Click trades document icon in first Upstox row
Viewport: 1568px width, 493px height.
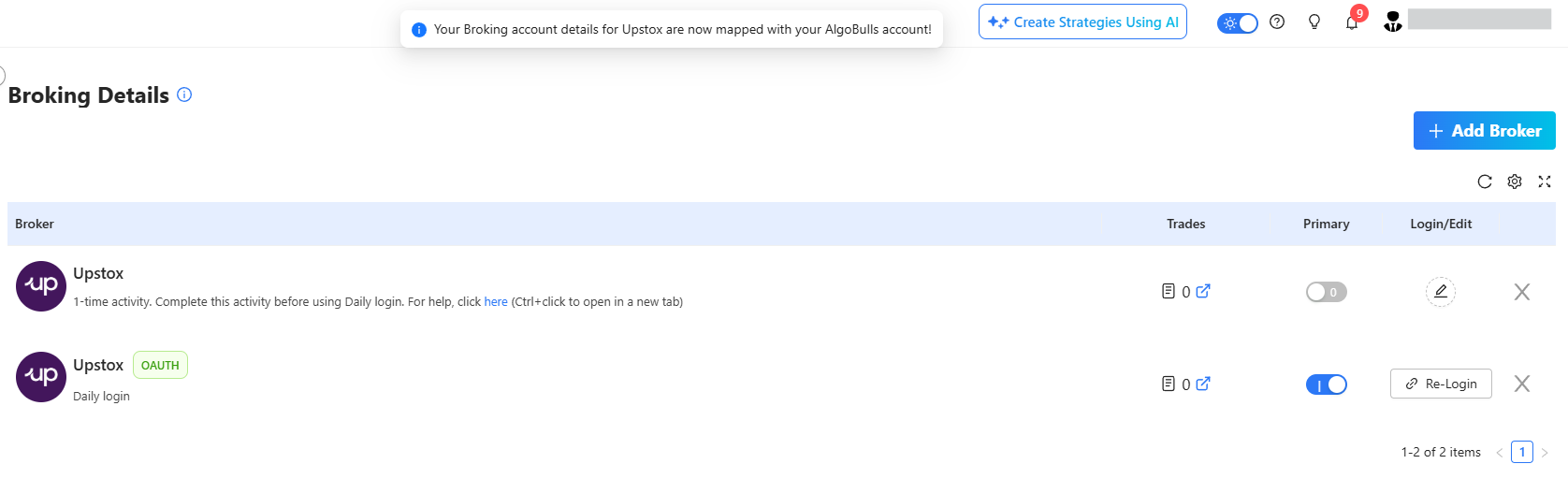pyautogui.click(x=1169, y=291)
